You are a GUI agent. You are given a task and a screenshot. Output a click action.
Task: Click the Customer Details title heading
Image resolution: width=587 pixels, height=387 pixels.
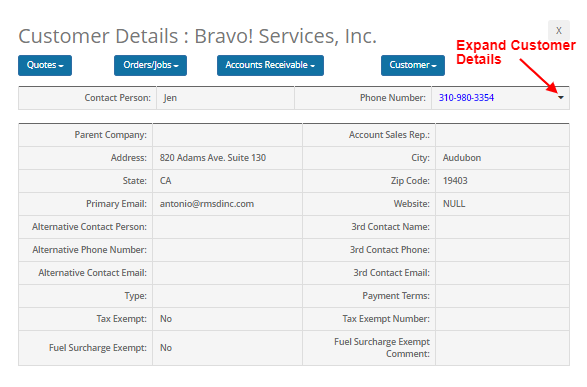point(197,36)
